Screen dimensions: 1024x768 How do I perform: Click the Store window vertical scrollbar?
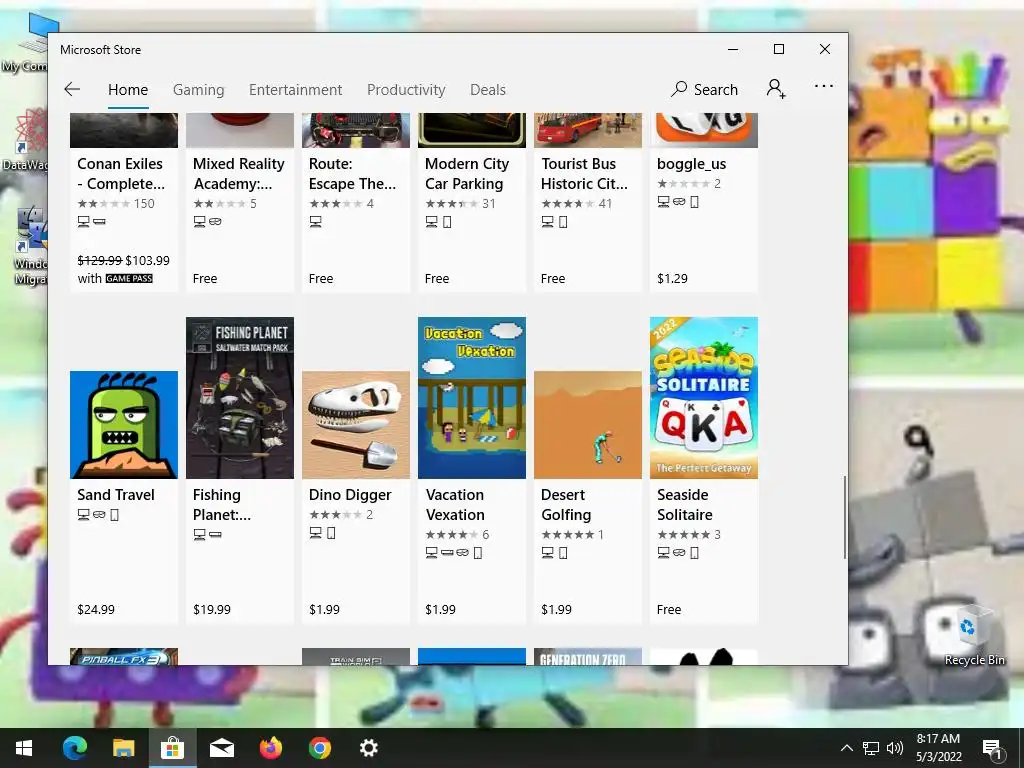pos(844,517)
